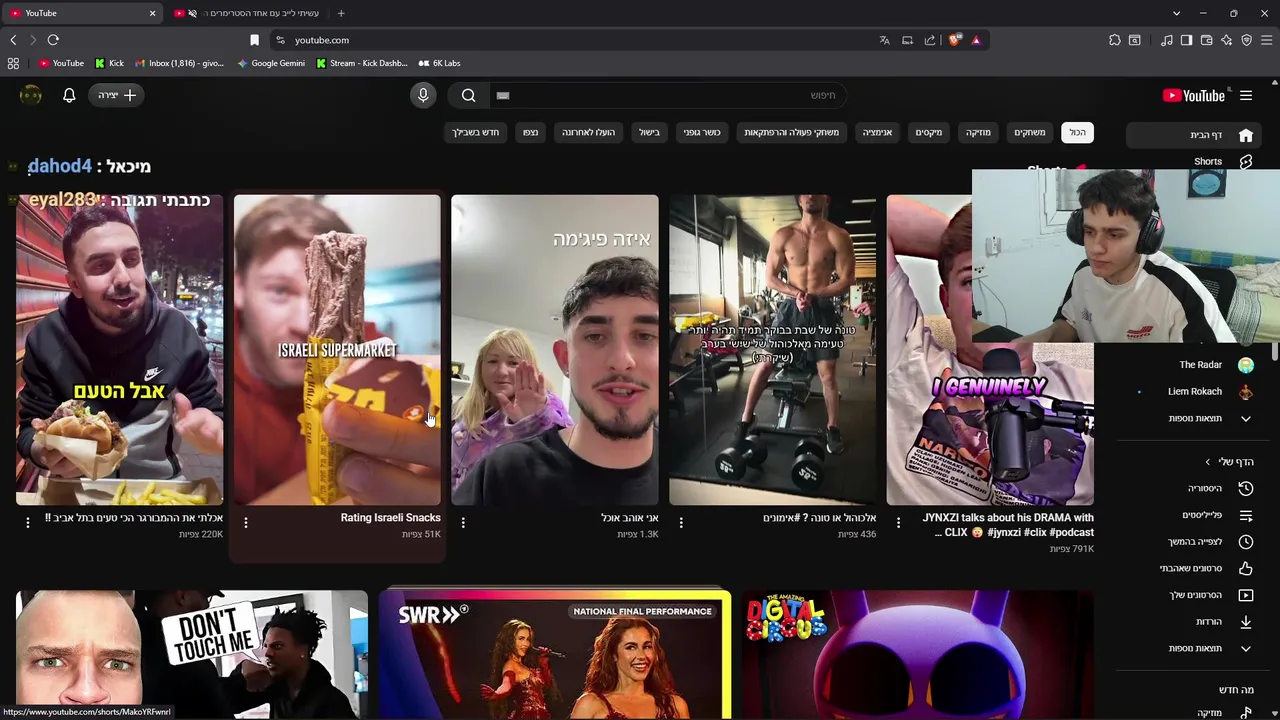Open the 6K Labs bookmark
The image size is (1280, 720).
click(438, 63)
